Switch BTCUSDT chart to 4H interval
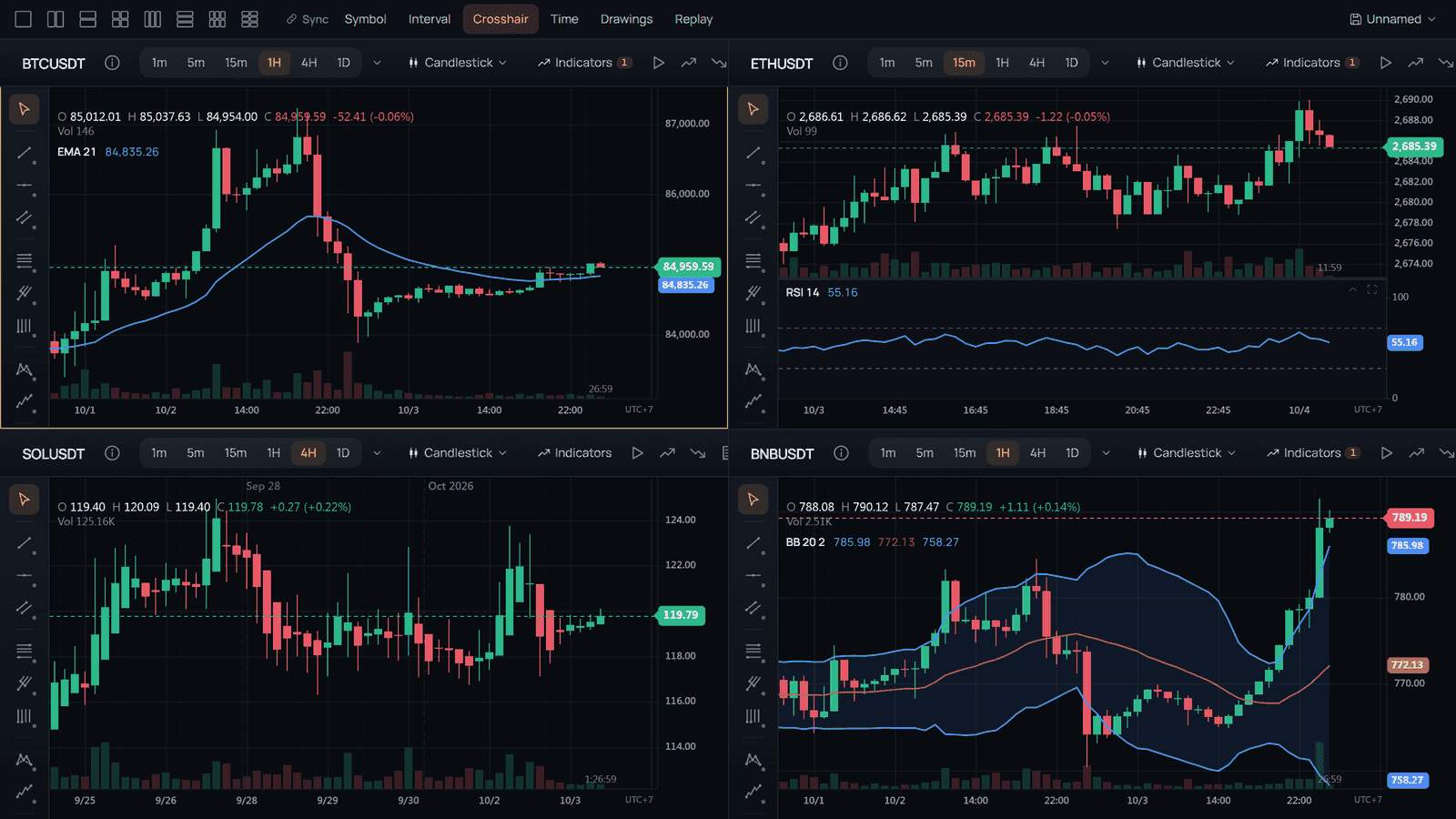This screenshot has width=1456, height=819. (309, 63)
